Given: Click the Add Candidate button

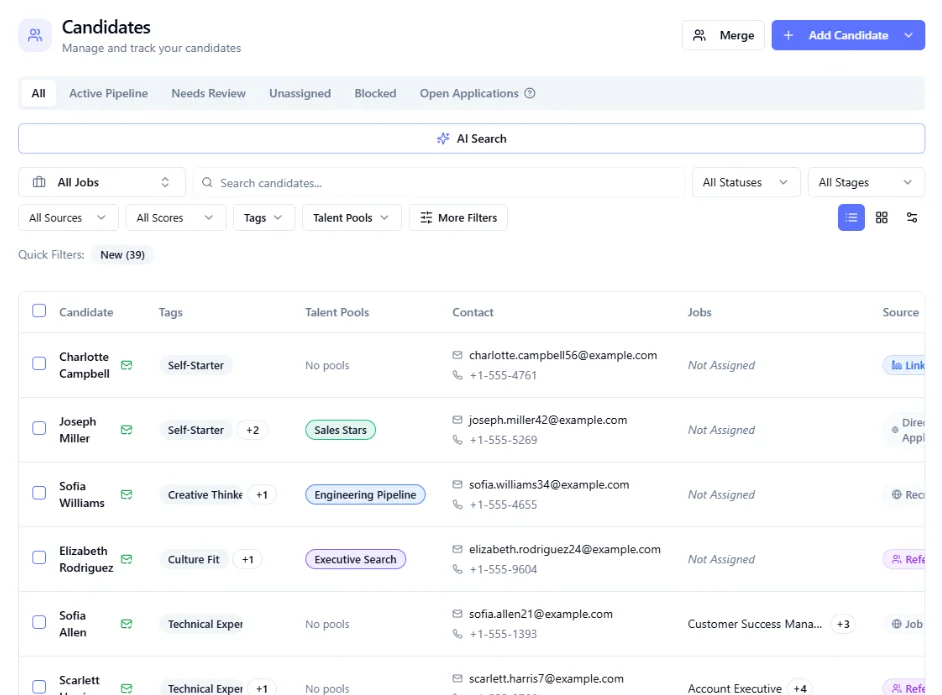Looking at the screenshot, I should click(848, 35).
